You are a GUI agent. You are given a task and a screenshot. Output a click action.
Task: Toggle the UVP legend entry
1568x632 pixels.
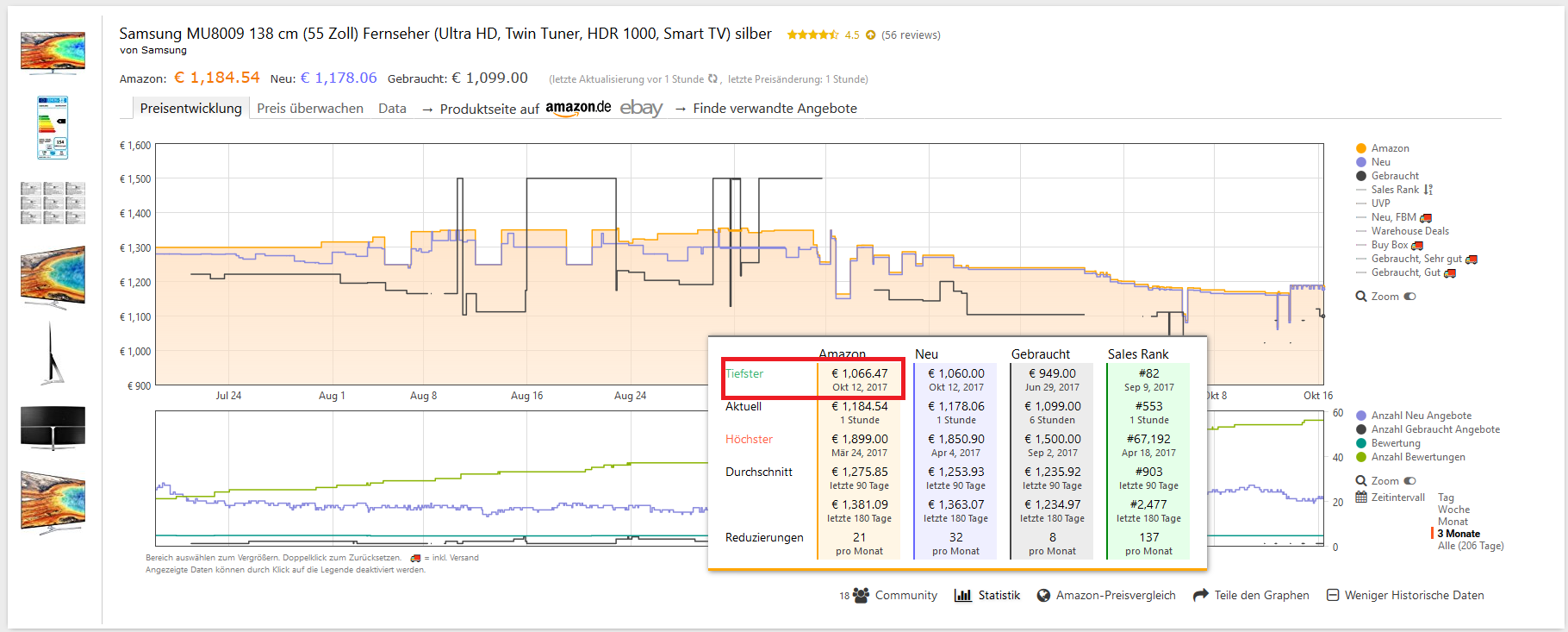click(1373, 203)
